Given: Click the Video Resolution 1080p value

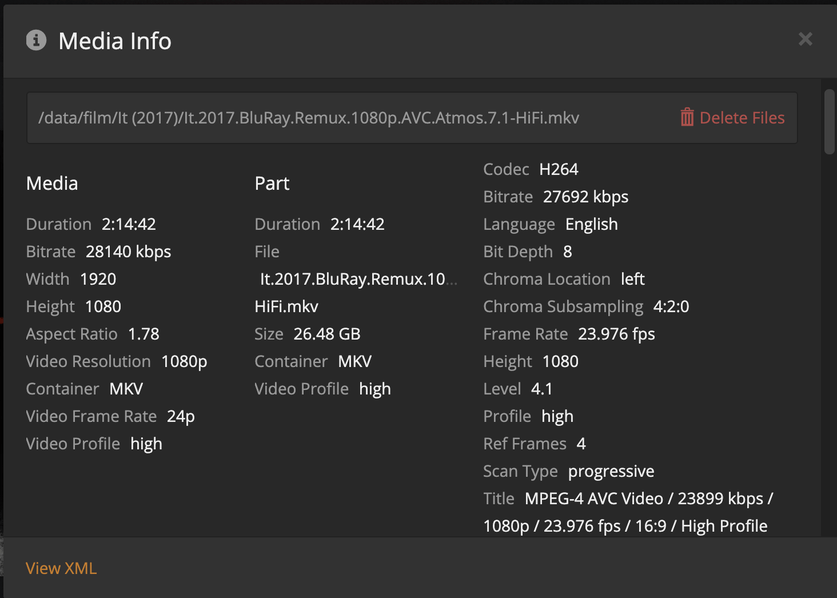Looking at the screenshot, I should pyautogui.click(x=184, y=361).
